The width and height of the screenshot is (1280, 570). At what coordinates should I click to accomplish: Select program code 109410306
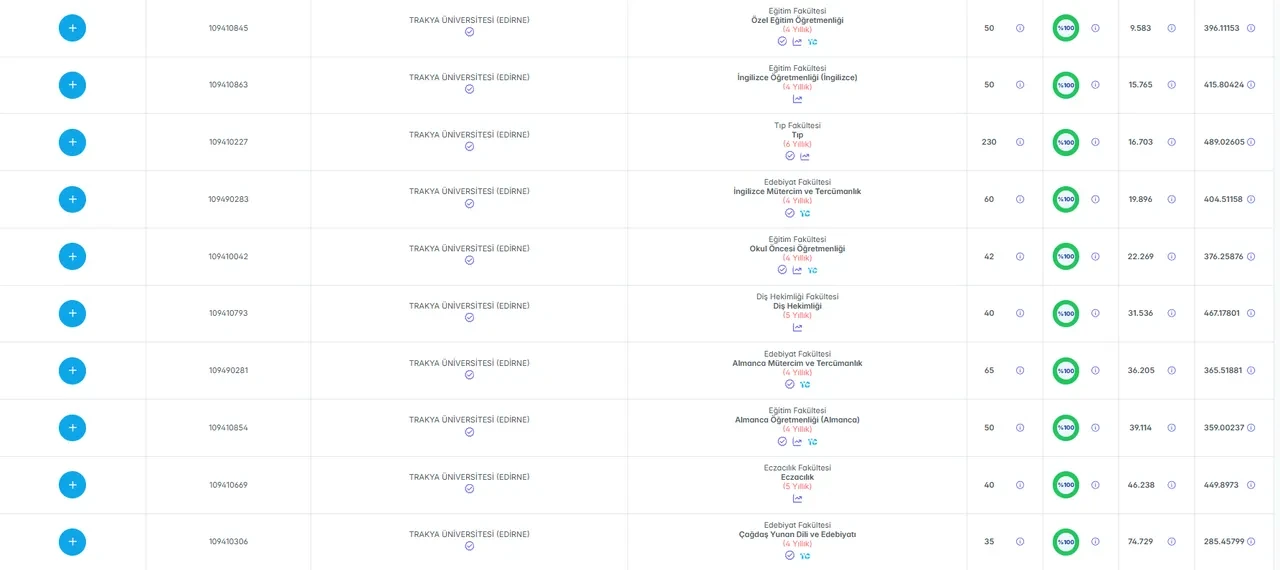(228, 542)
